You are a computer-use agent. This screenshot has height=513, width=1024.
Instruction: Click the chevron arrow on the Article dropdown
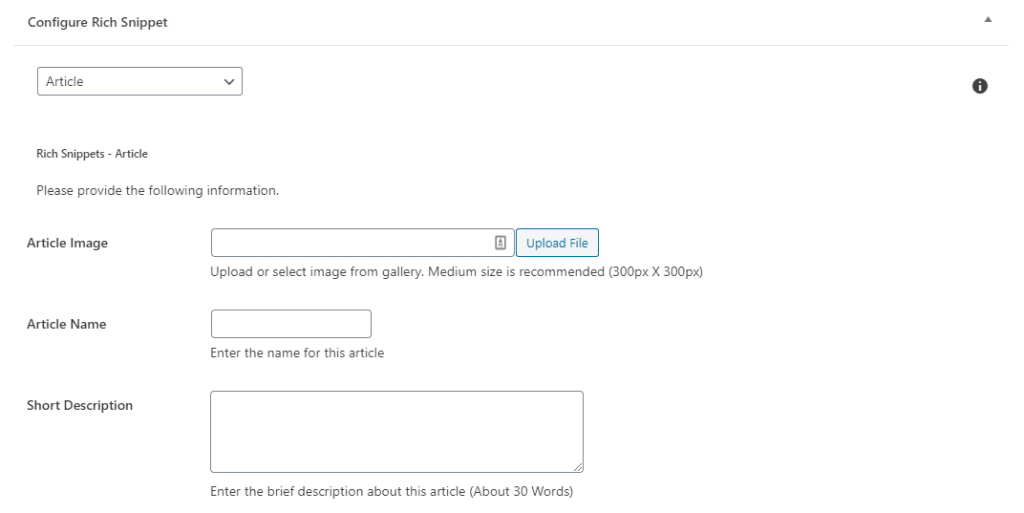229,82
